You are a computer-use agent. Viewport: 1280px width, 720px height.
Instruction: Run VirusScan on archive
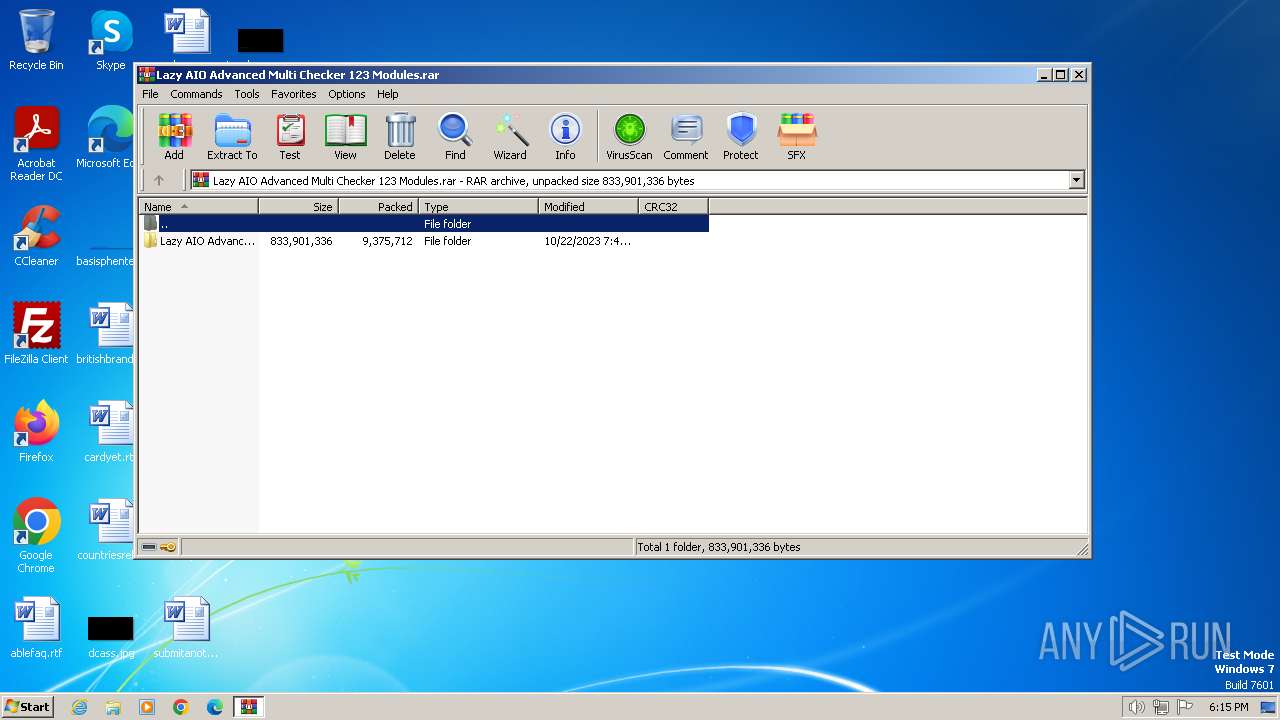[x=629, y=136]
